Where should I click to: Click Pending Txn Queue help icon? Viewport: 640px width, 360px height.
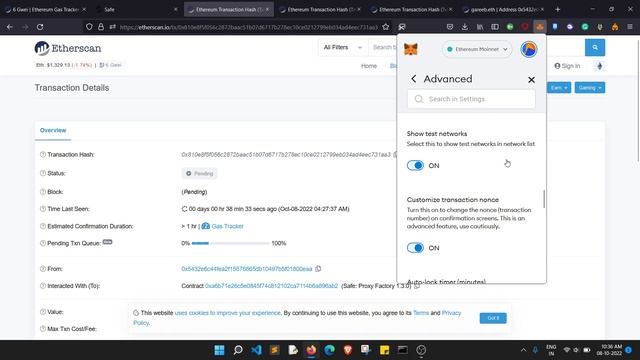coord(42,243)
